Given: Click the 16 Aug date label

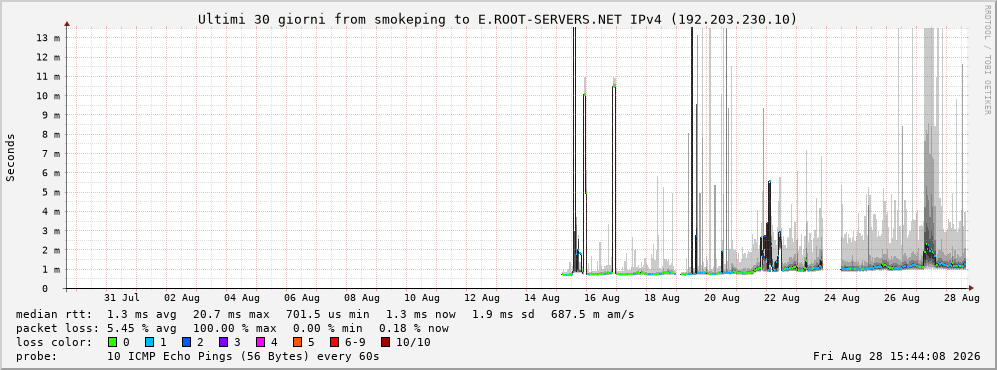Looking at the screenshot, I should tap(601, 297).
